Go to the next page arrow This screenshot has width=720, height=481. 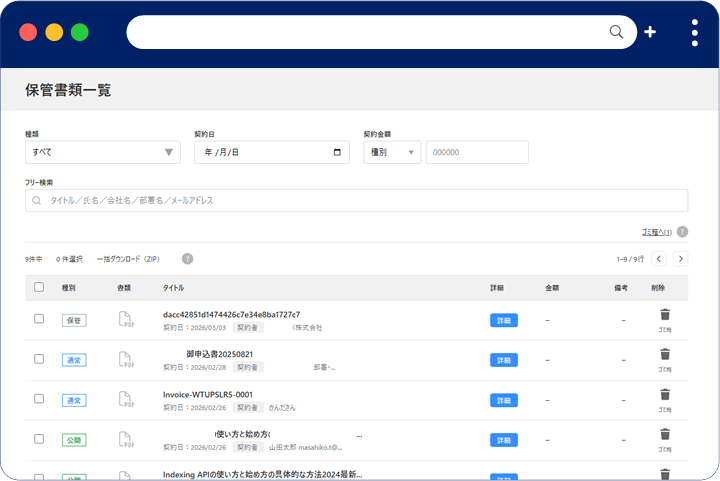[x=681, y=259]
